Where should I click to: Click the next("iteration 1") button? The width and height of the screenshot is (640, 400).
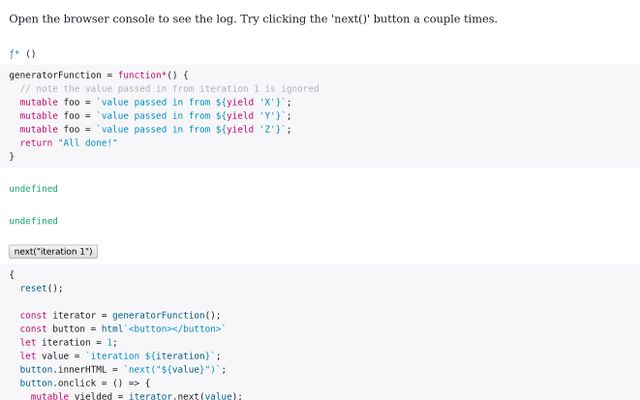point(53,251)
